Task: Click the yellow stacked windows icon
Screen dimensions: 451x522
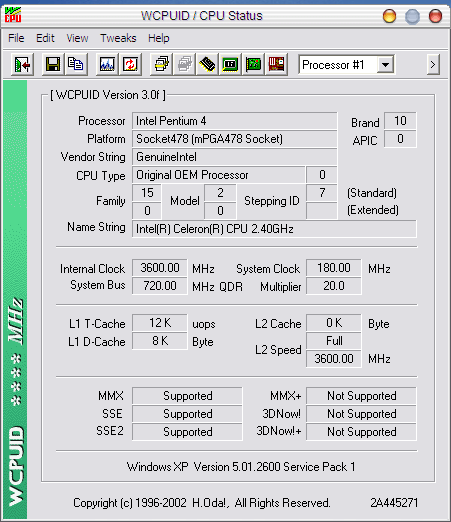Action: click(161, 64)
